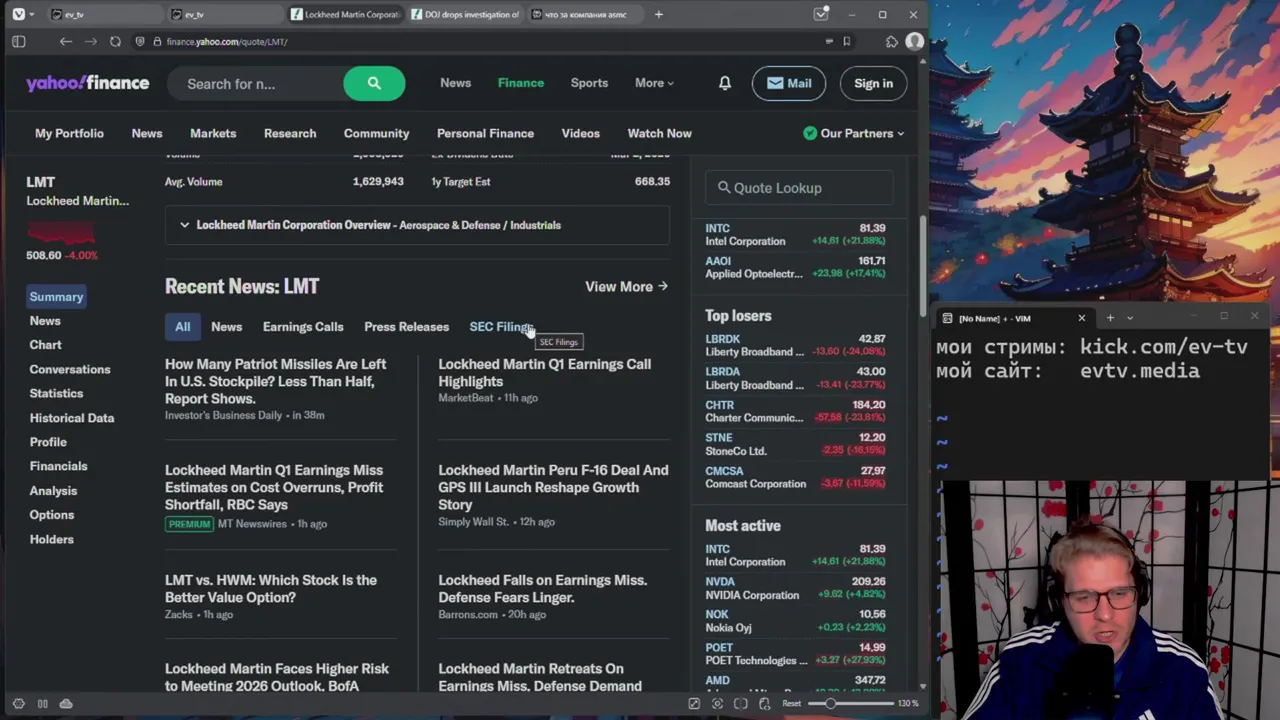Go to the Yahoo Finance logo home
The image size is (1280, 720).
point(88,83)
